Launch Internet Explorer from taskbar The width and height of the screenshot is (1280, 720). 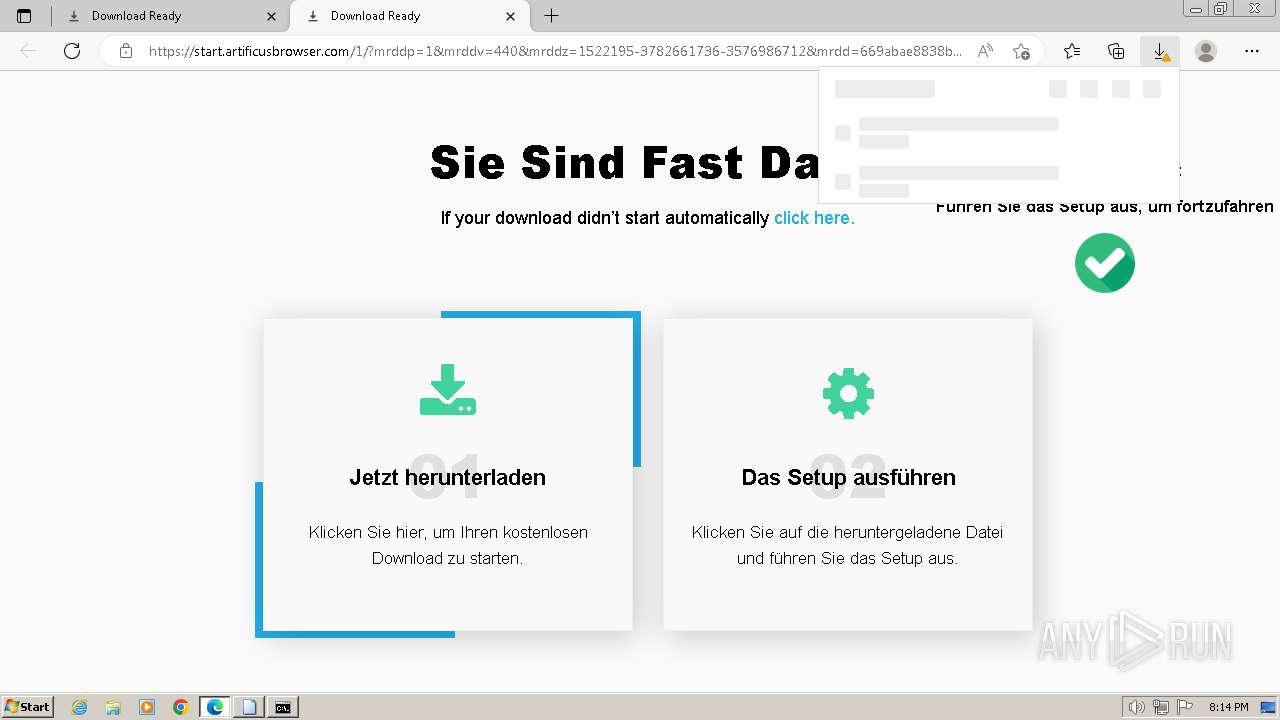tap(80, 707)
